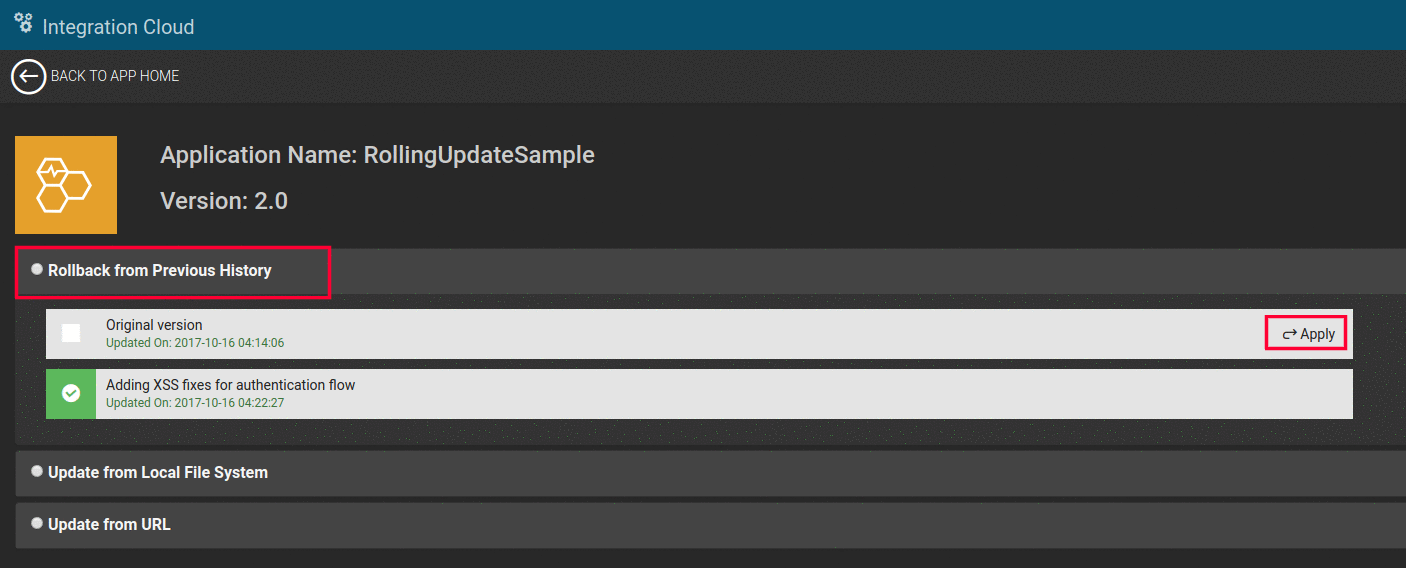The height and width of the screenshot is (568, 1406).
Task: Click the XSS fixes updated timestamp
Action: [195, 403]
